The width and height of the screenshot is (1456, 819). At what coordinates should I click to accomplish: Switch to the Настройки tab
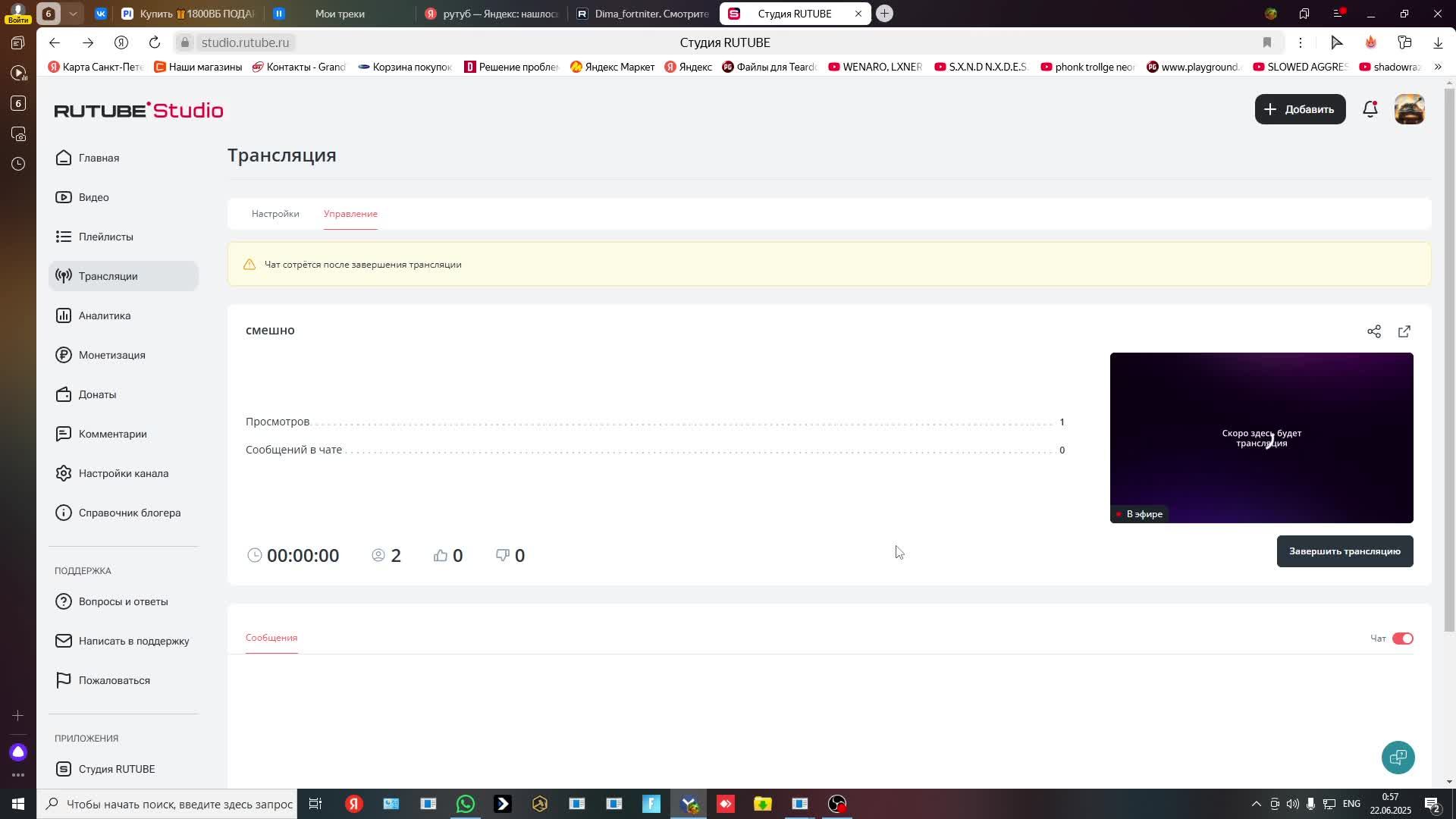(275, 214)
